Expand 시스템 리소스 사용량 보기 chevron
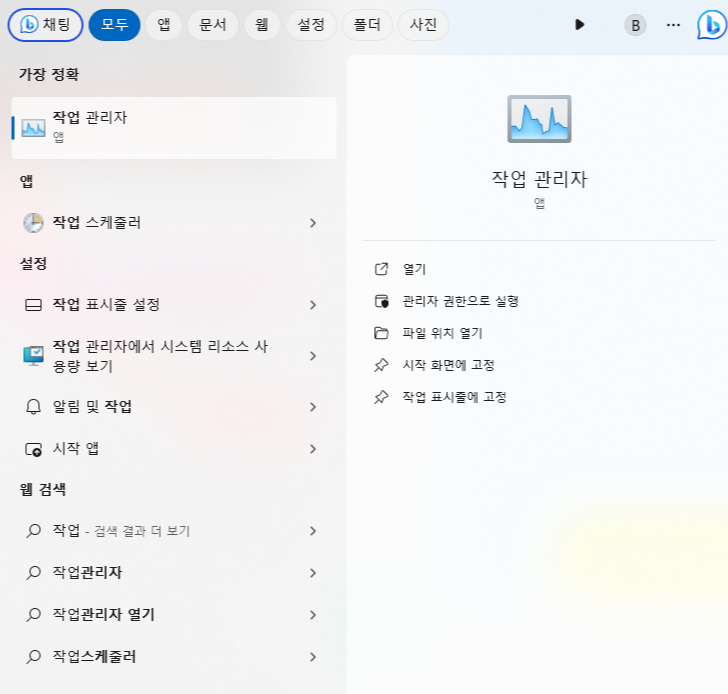This screenshot has height=694, width=728. (313, 356)
